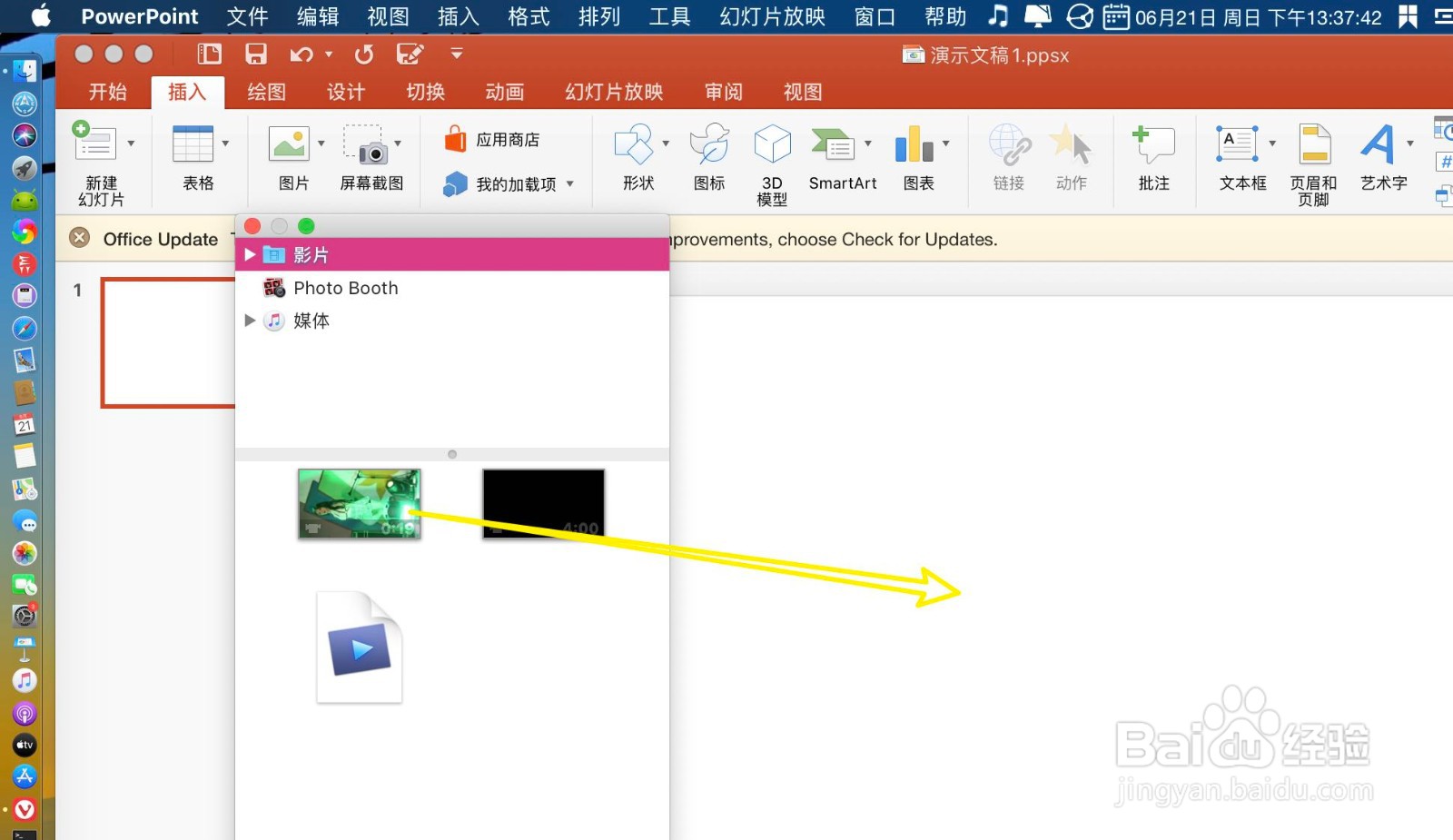This screenshot has width=1453, height=840.
Task: Select the movie file icon thumbnail
Action: (360, 647)
